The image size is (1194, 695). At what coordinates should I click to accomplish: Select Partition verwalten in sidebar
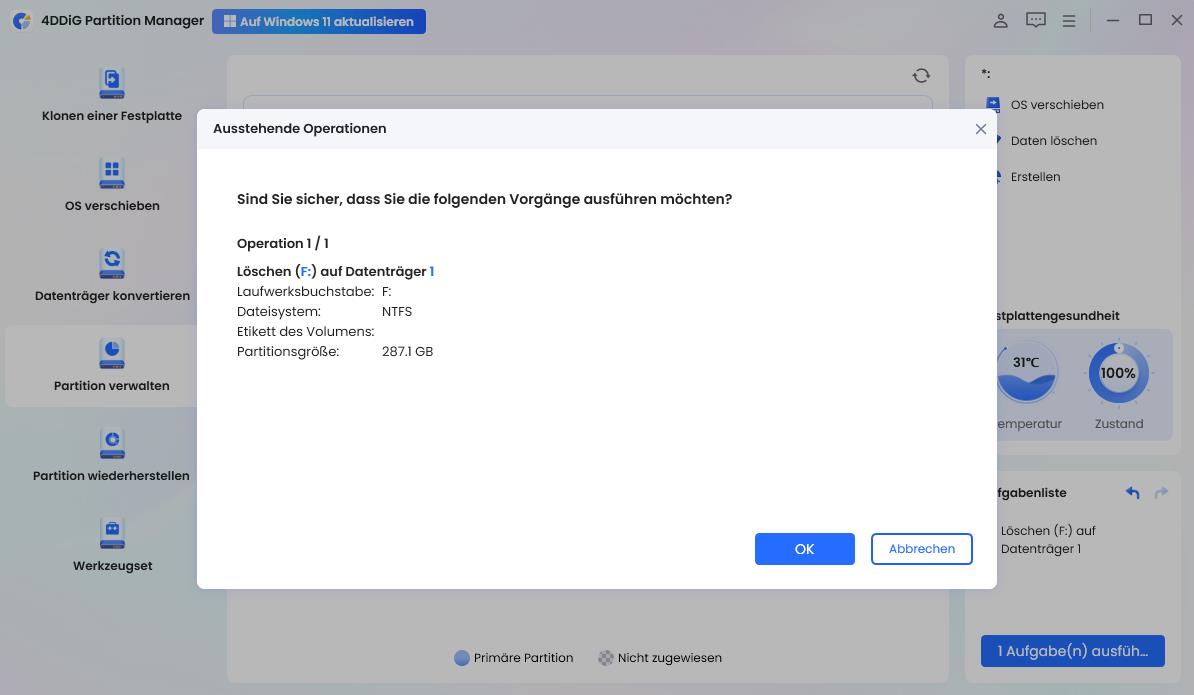112,365
